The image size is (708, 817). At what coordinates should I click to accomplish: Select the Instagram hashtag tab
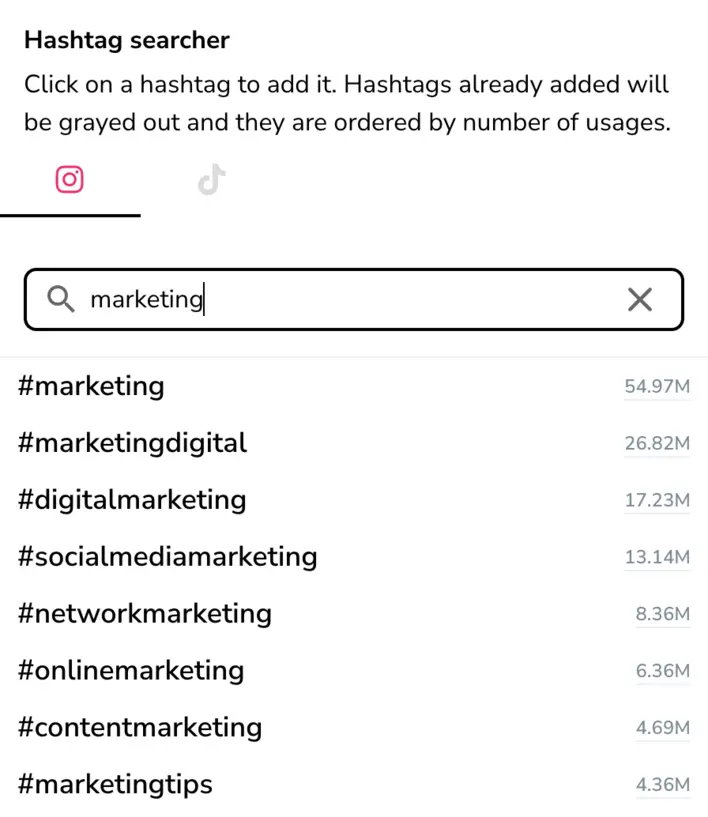click(69, 179)
